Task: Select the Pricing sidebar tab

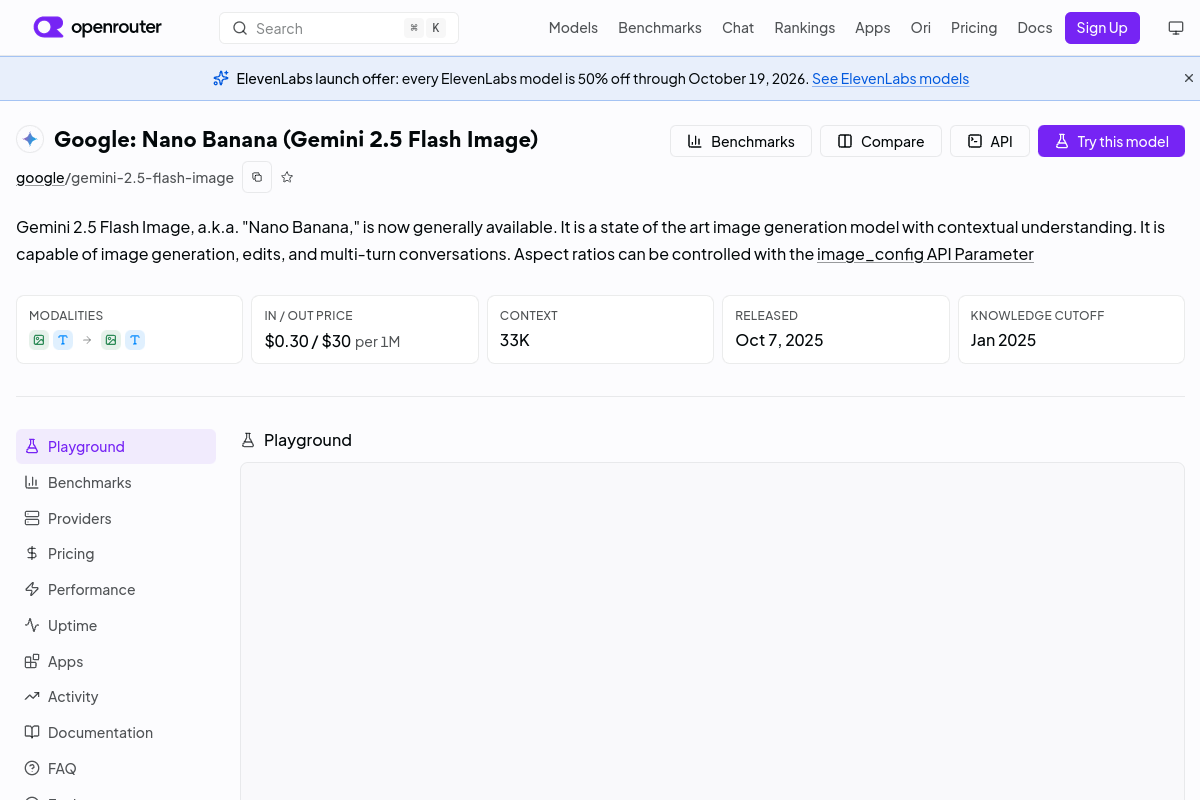Action: (116, 553)
